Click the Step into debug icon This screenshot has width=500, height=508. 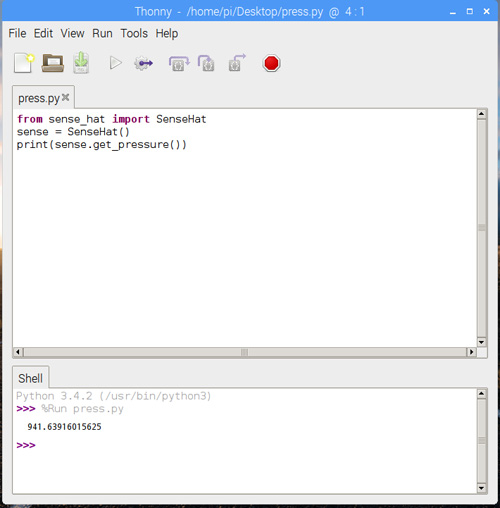(206, 63)
